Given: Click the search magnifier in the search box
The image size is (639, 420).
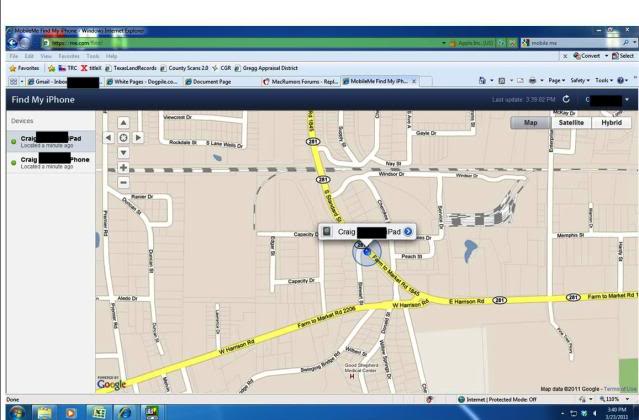Looking at the screenshot, I should point(626,43).
